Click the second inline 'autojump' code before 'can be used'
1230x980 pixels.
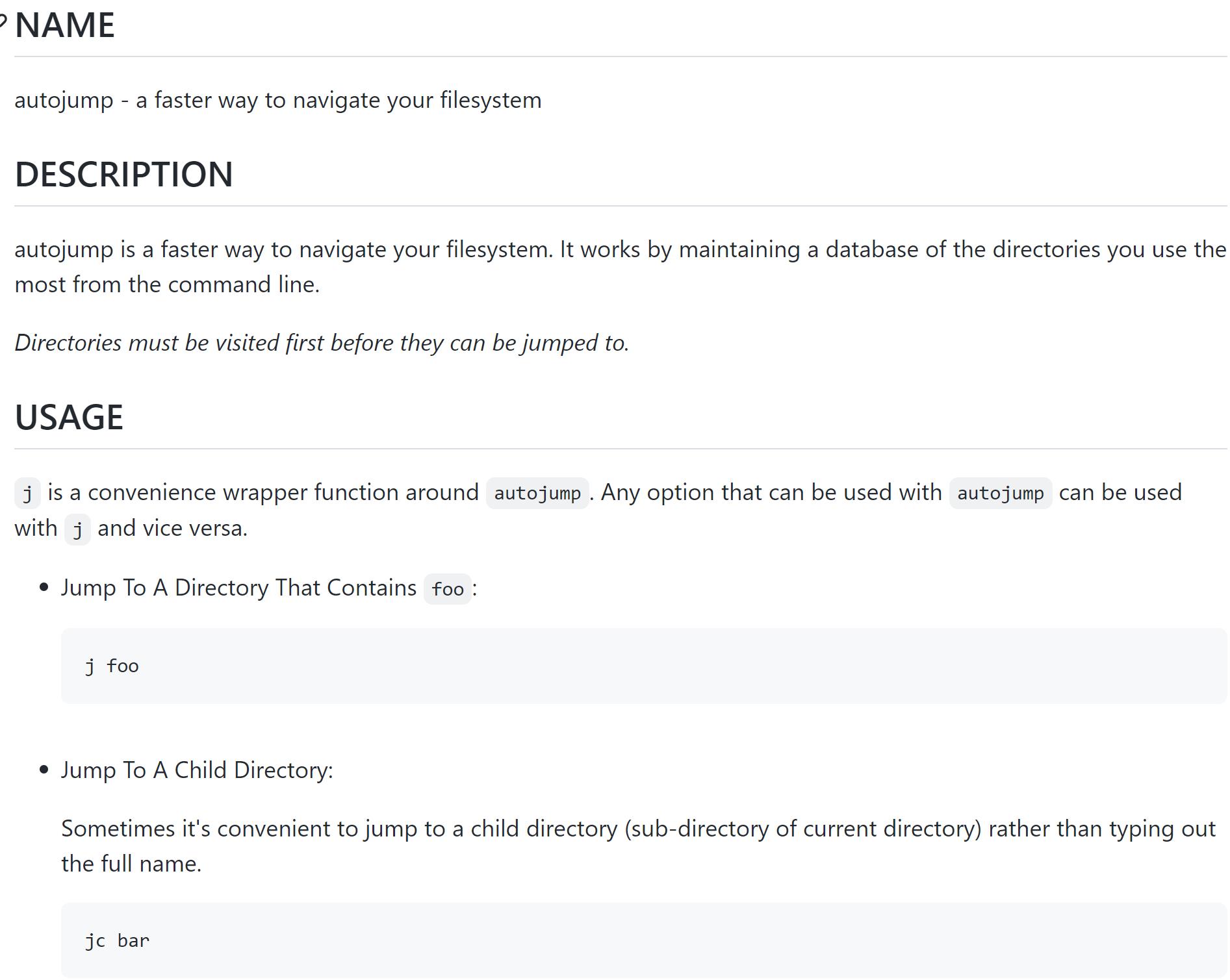click(1000, 493)
